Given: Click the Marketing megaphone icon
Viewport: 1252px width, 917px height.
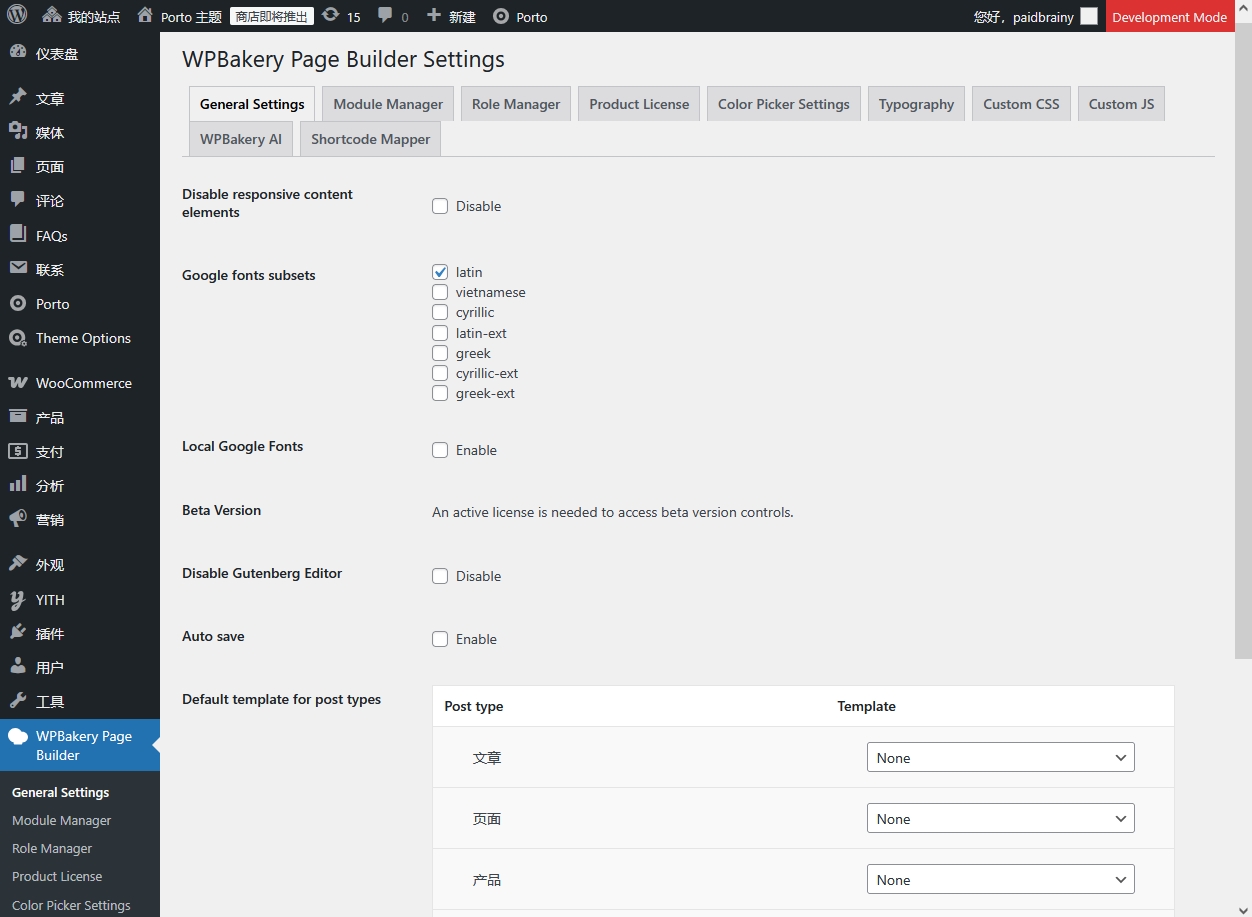Looking at the screenshot, I should click(x=18, y=519).
